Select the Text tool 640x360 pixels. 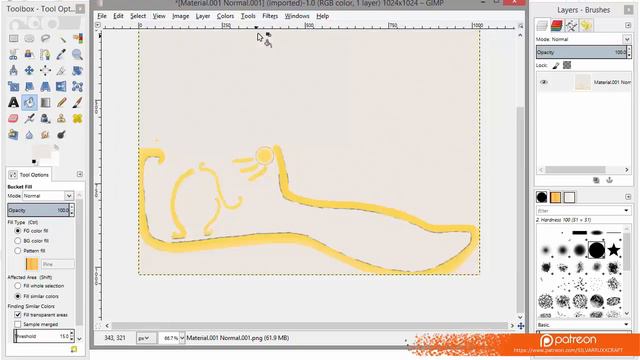[x=13, y=102]
